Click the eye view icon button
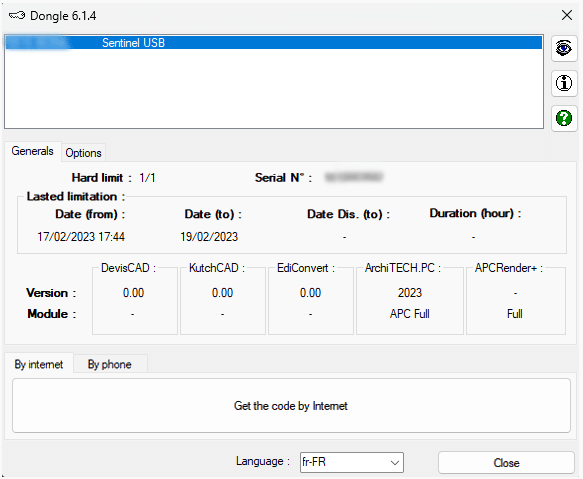Screen dimensions: 583x479 tap(564, 48)
